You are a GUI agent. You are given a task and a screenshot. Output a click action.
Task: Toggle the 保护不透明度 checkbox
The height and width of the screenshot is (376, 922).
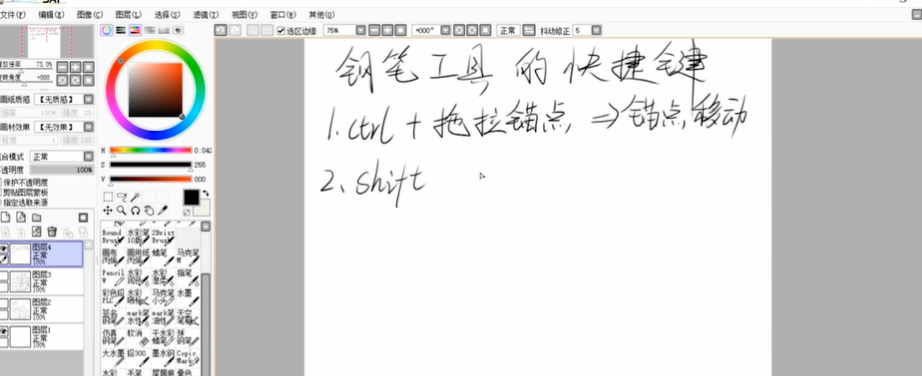click(0, 182)
